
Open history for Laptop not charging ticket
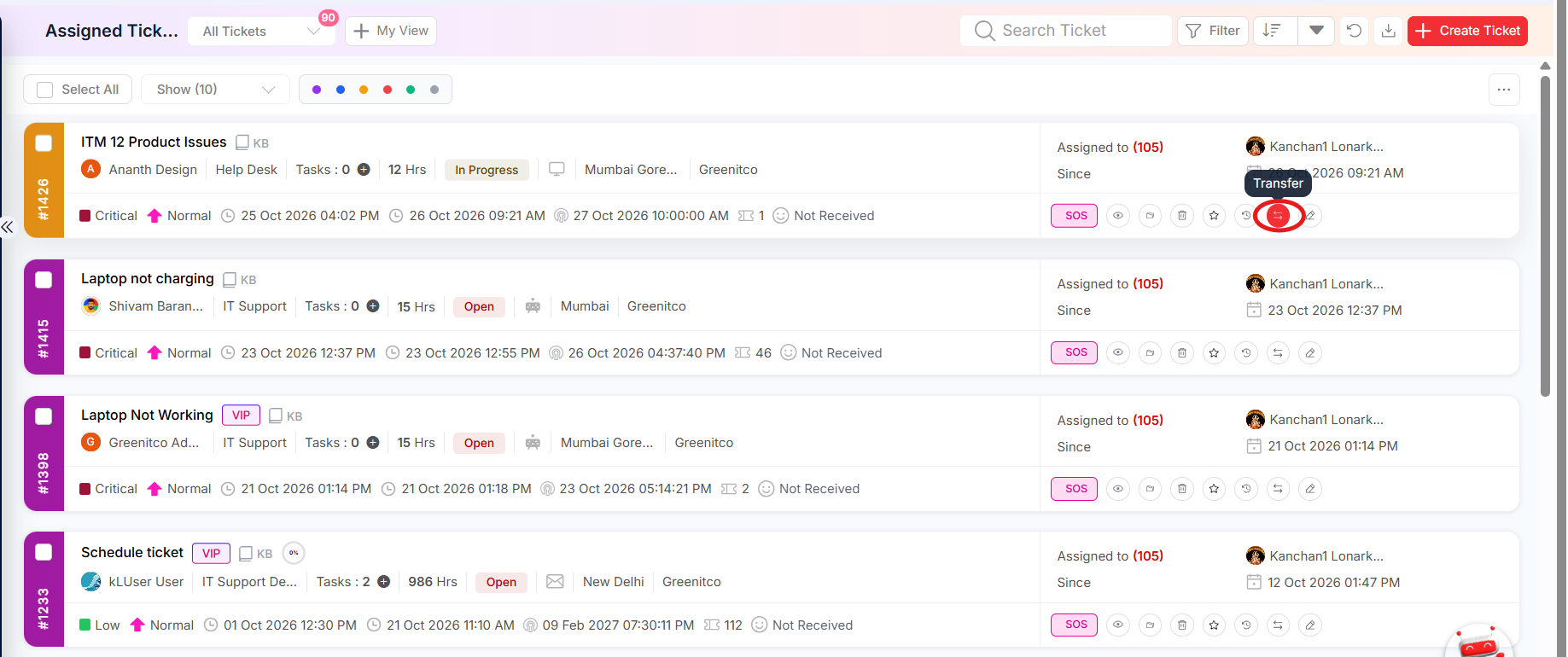pos(1246,352)
